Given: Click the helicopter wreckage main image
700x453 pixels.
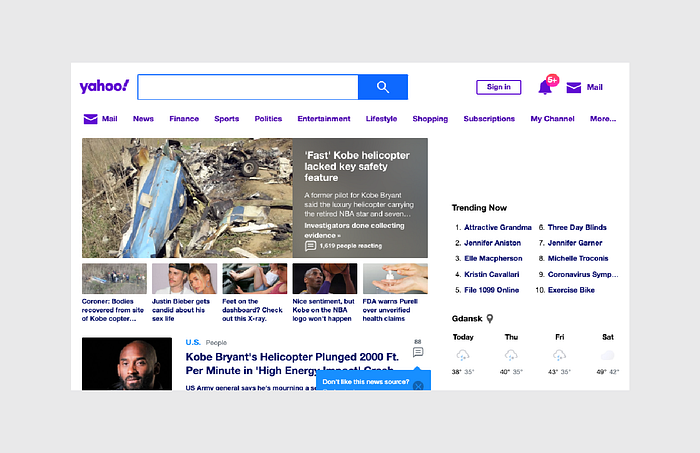Looking at the screenshot, I should [x=188, y=198].
